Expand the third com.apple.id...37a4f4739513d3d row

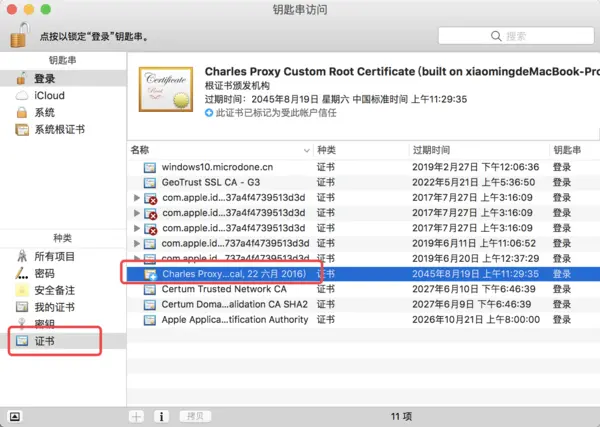[137, 228]
